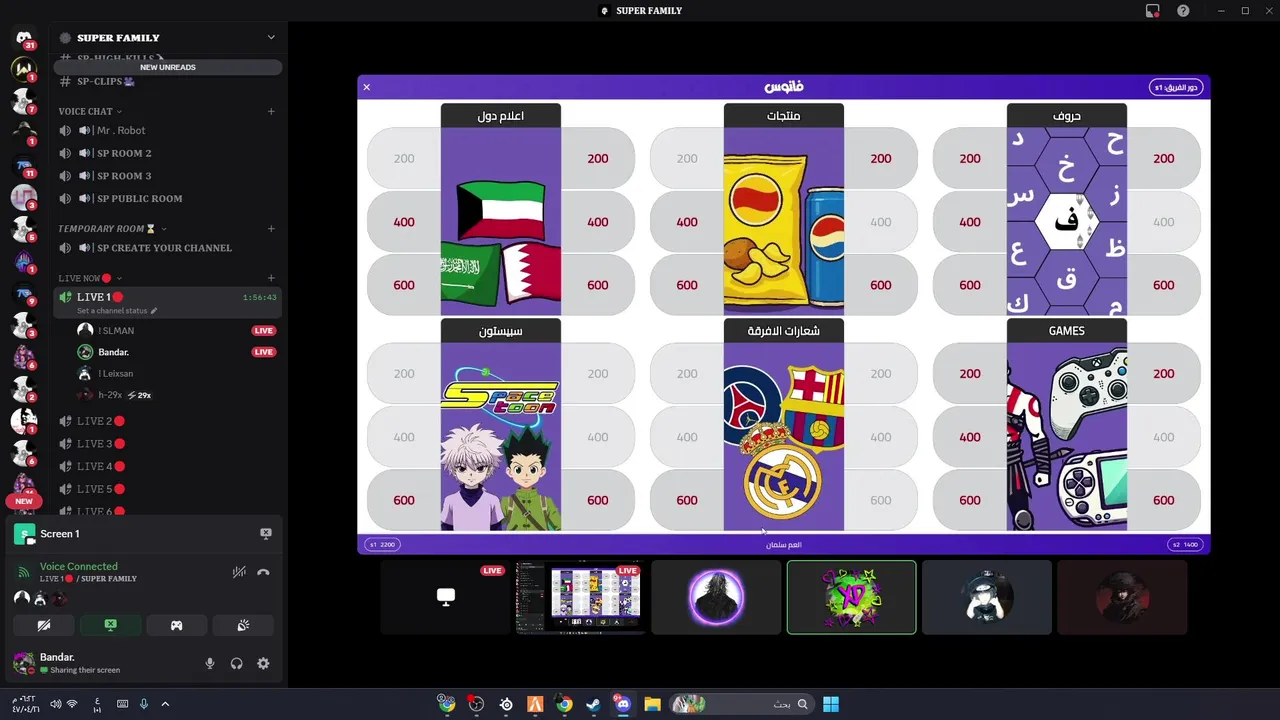
Task: Select user ! Leixsan in LIVE 1
Action: (x=166, y=373)
